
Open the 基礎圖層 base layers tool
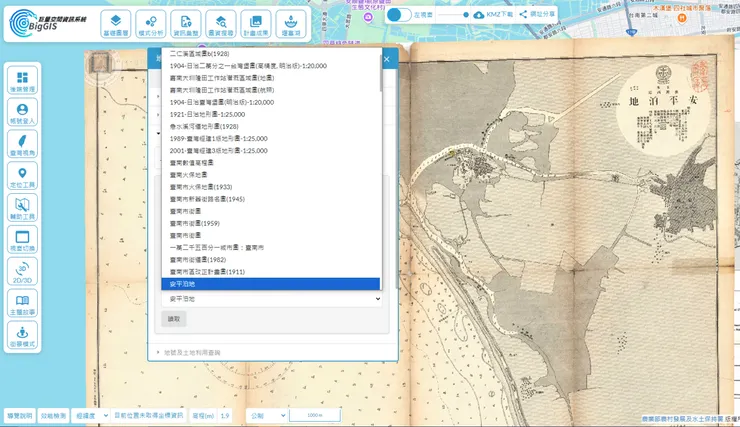click(x=116, y=24)
